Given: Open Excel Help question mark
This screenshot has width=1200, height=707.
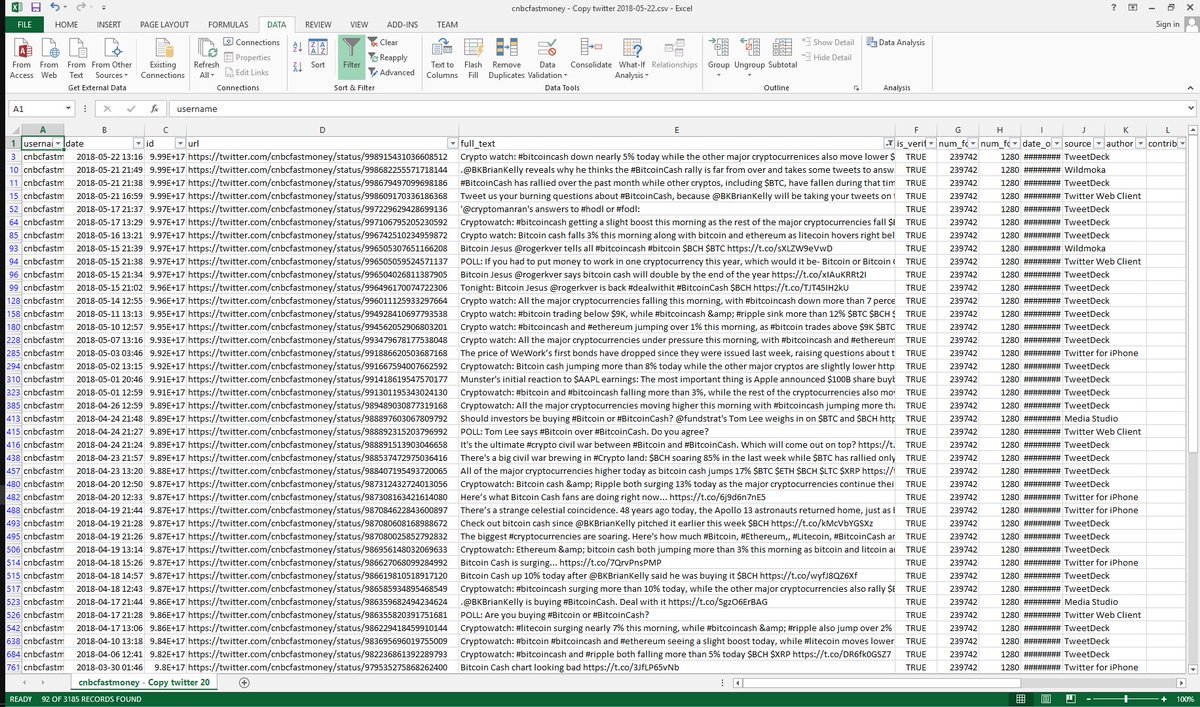Looking at the screenshot, I should pos(1116,7).
